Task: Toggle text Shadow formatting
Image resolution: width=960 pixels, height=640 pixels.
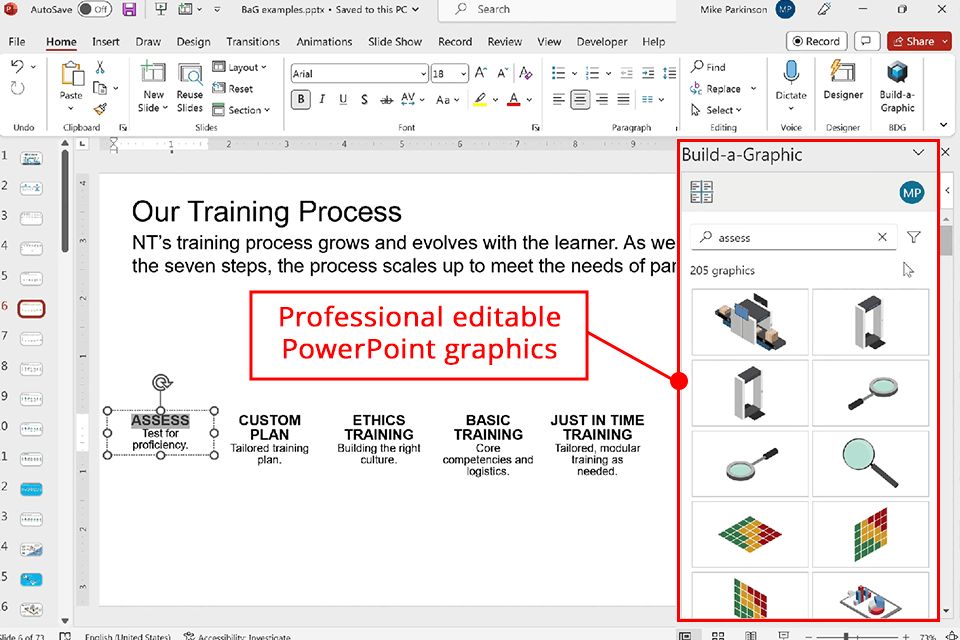Action: click(x=364, y=99)
